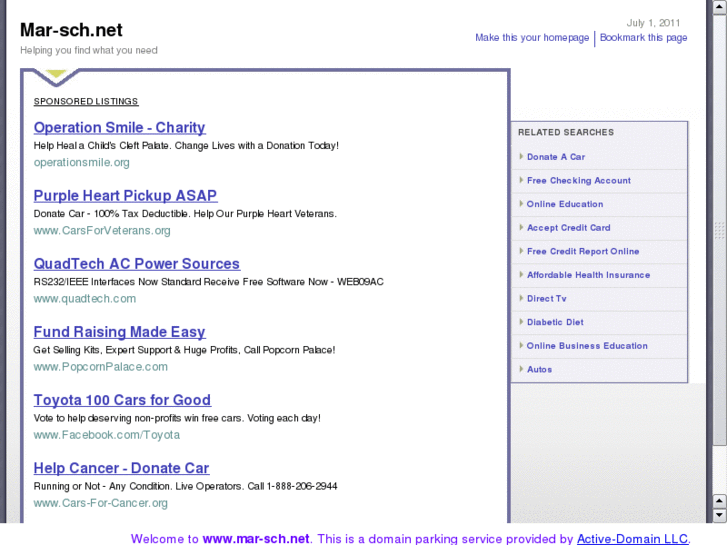Screen dimensions: 727x545
Task: Select Online Education related search
Action: point(565,204)
